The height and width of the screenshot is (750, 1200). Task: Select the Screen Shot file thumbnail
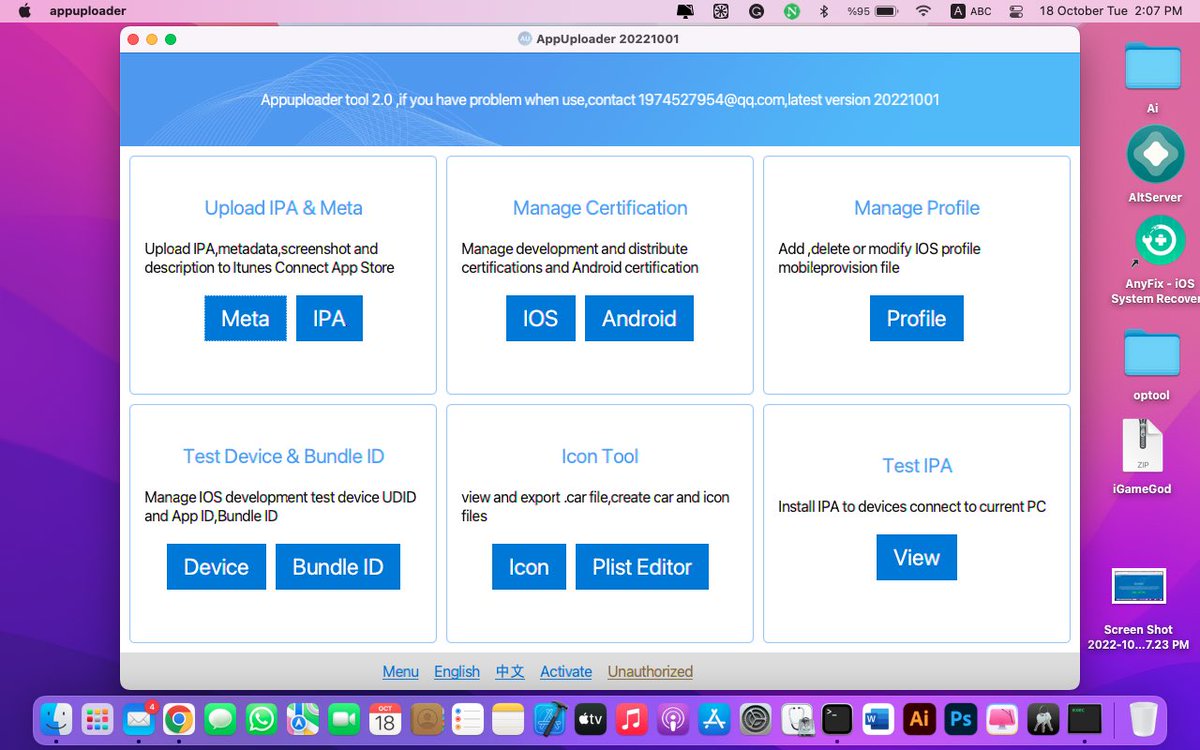(1139, 587)
